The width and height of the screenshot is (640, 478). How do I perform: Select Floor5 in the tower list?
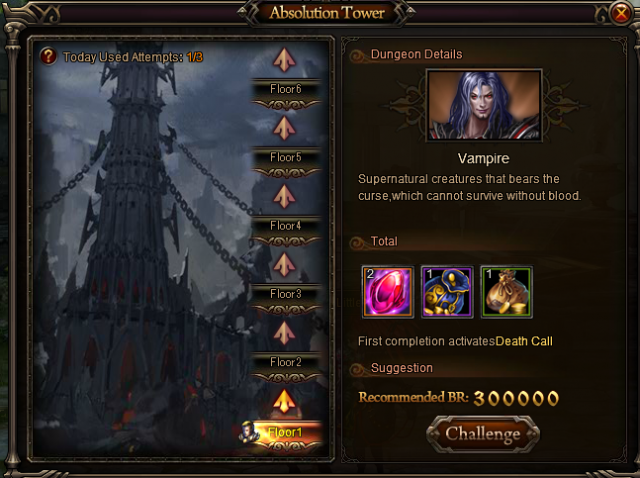[286, 163]
